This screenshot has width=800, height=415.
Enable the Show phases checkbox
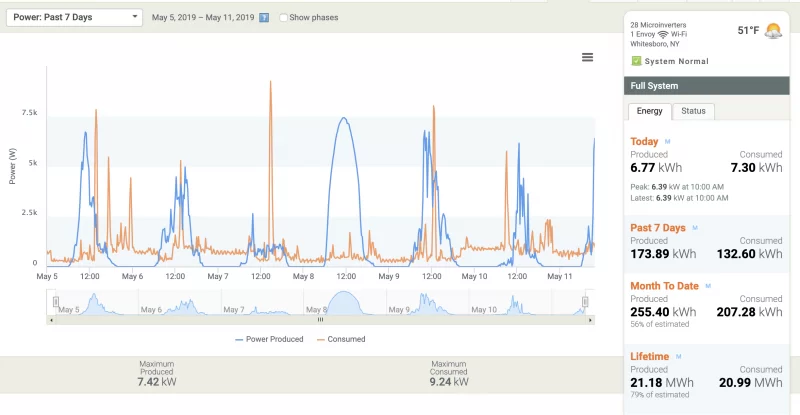[284, 18]
